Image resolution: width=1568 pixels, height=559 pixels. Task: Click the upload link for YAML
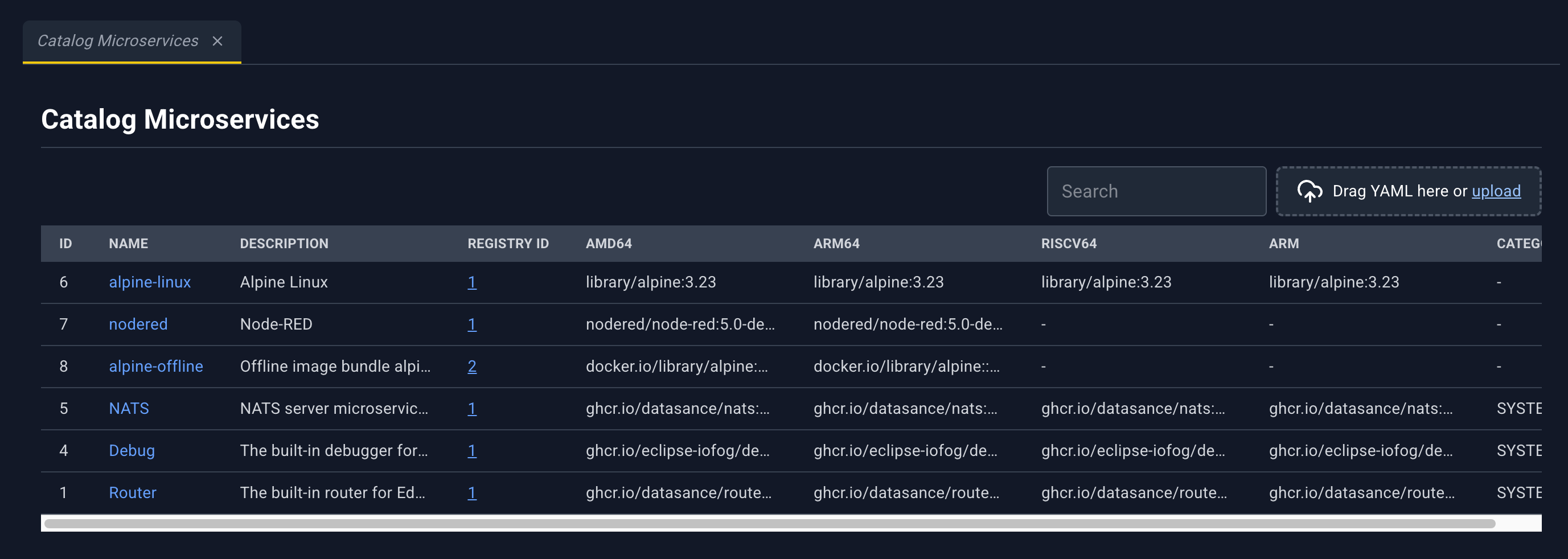1496,191
